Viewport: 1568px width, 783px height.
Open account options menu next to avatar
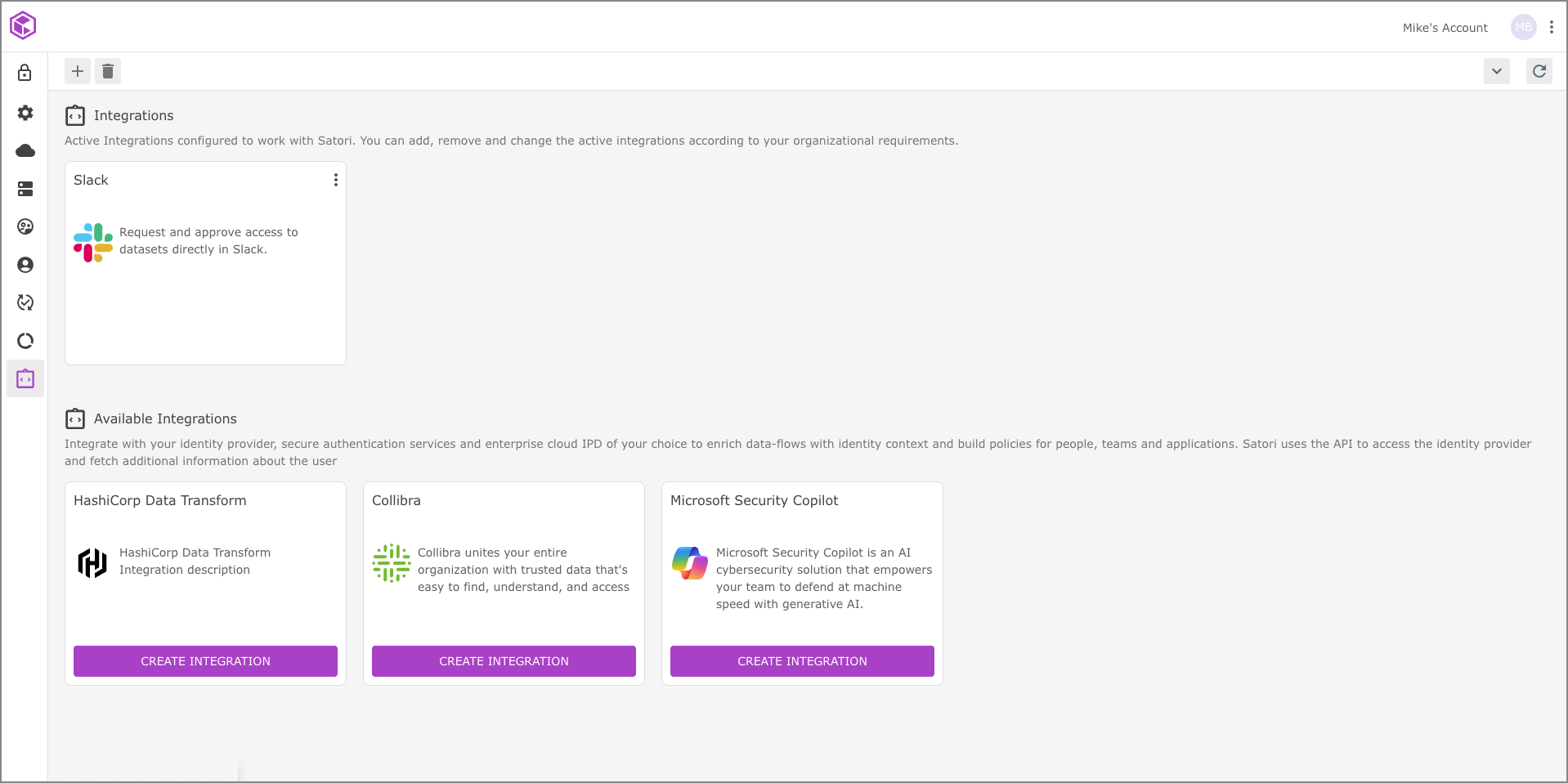point(1551,27)
